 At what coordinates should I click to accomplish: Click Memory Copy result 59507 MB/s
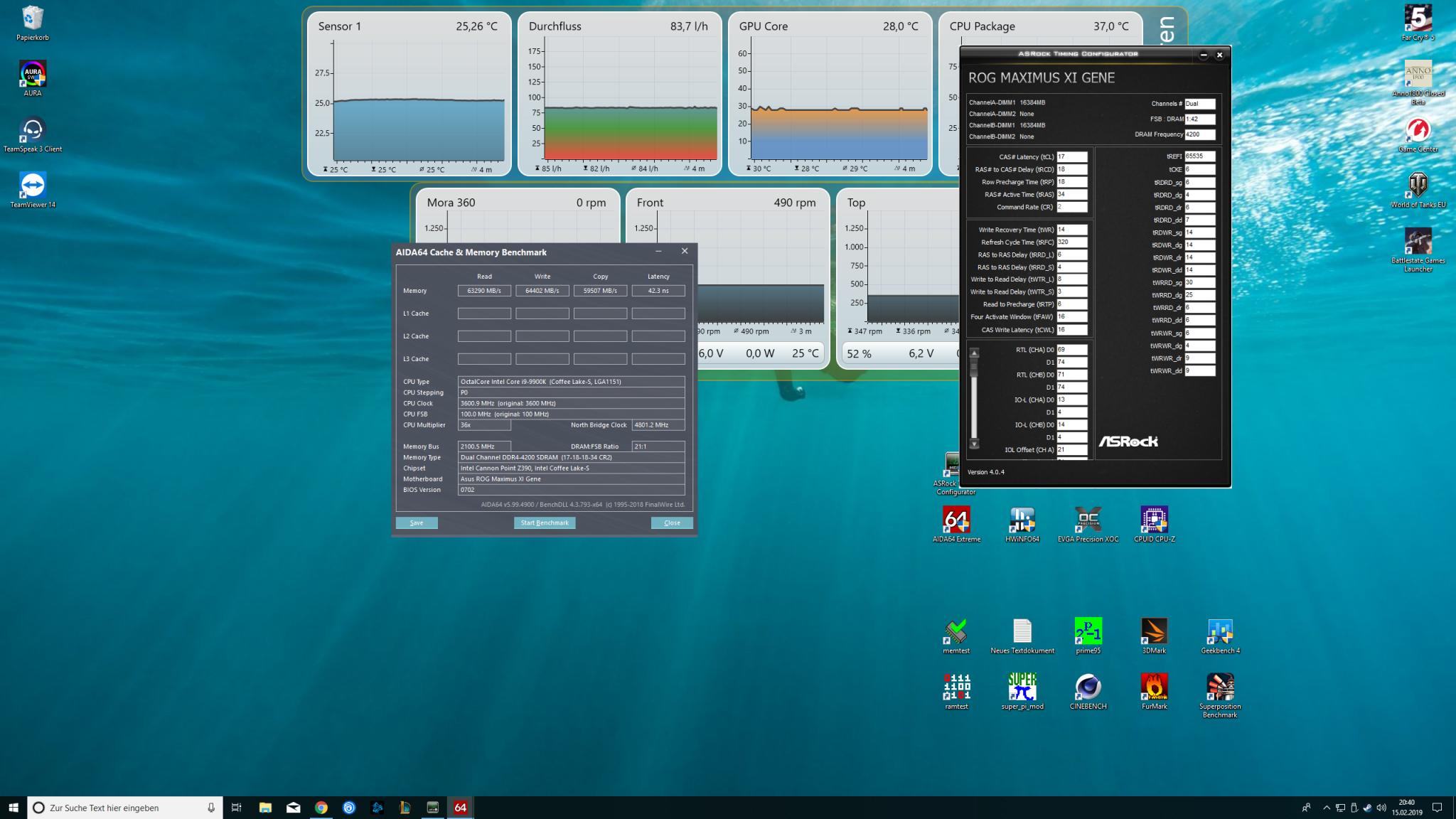click(x=601, y=291)
